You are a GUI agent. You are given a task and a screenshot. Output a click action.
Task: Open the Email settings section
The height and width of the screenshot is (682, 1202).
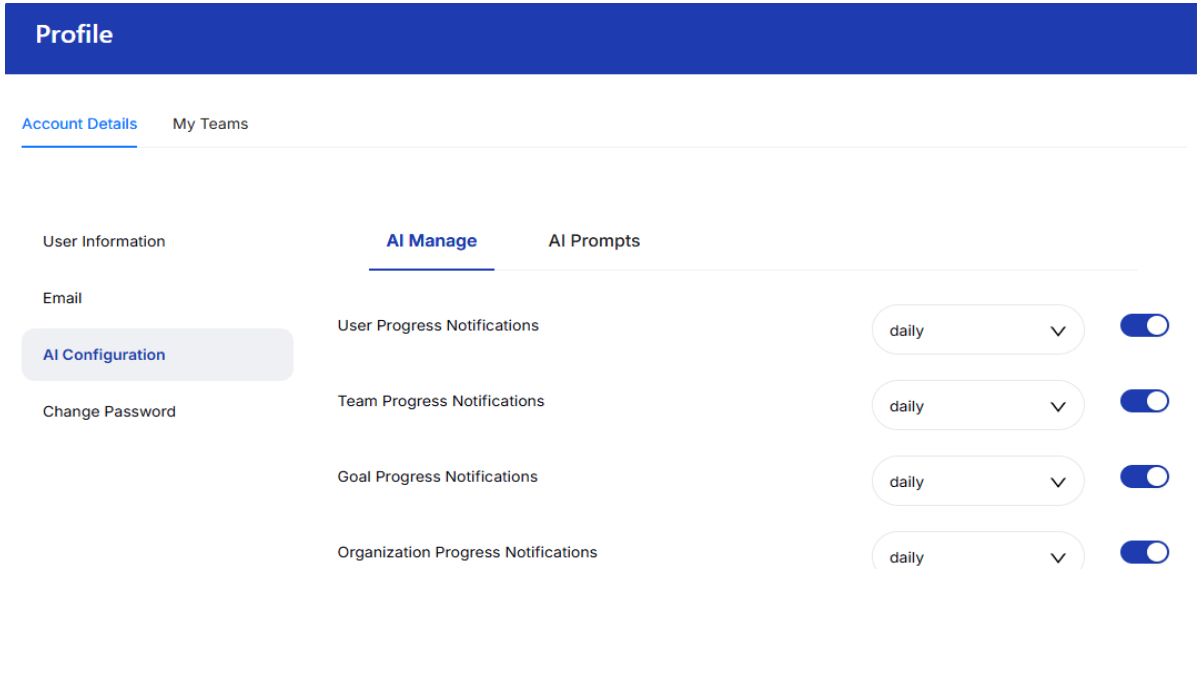(62, 298)
